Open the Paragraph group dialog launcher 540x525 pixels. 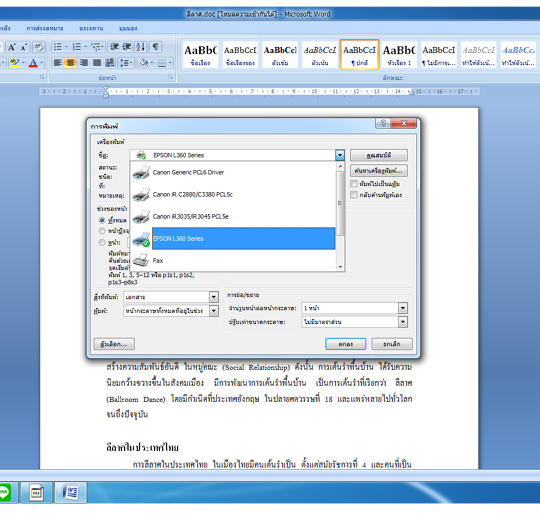coord(170,78)
